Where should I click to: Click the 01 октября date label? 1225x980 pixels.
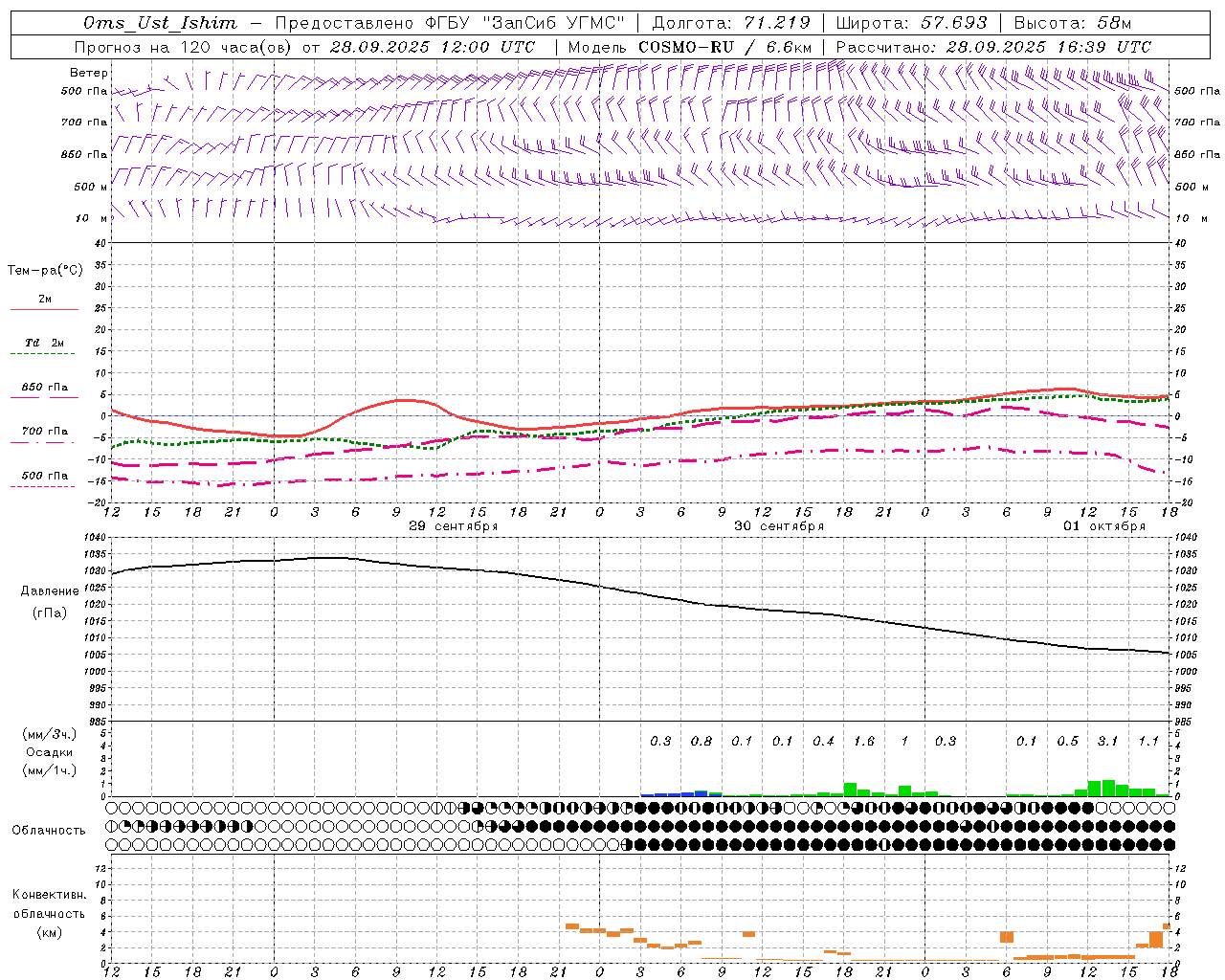coord(1104,526)
